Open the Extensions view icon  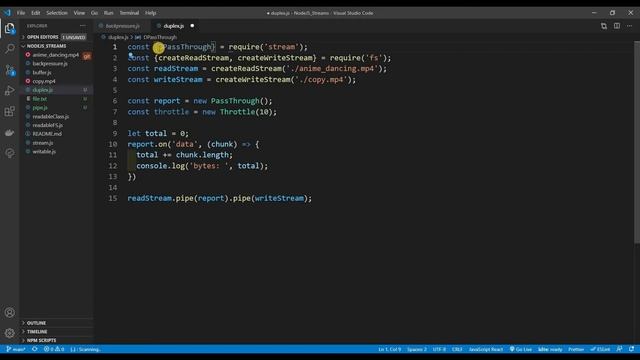9,111
